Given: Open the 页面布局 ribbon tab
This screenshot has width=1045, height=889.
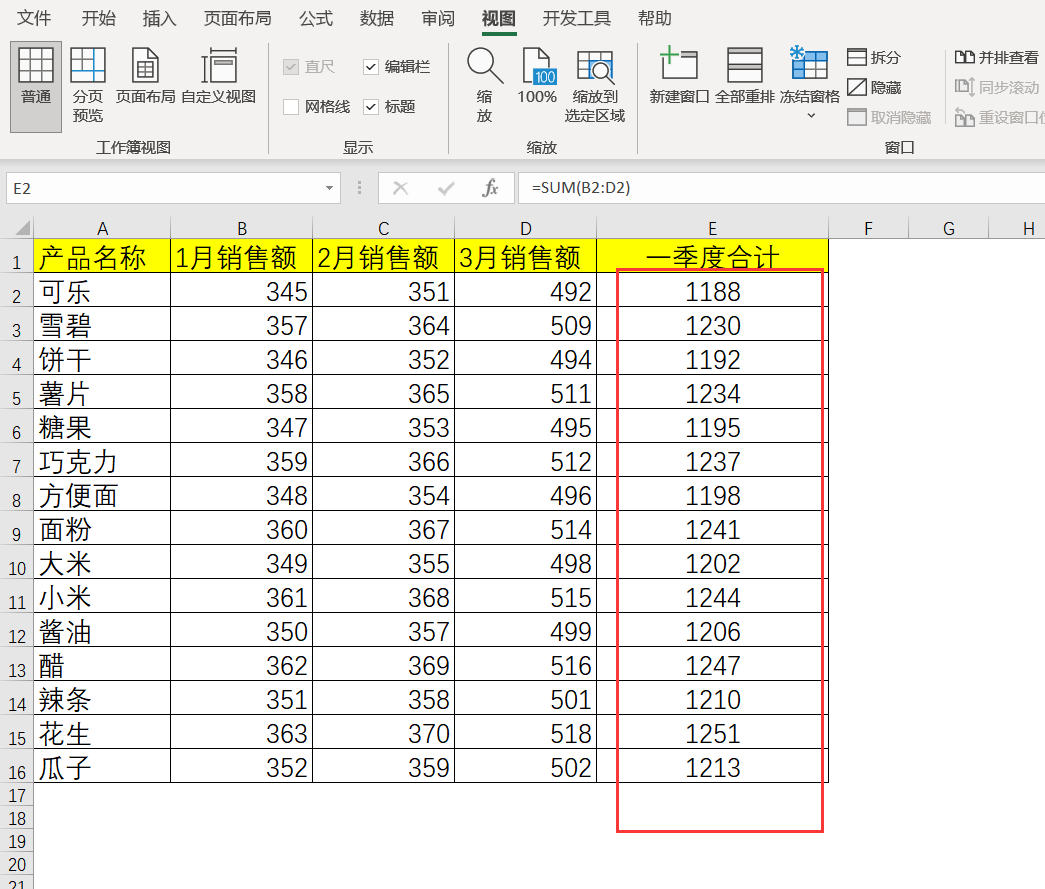Looking at the screenshot, I should click(237, 18).
